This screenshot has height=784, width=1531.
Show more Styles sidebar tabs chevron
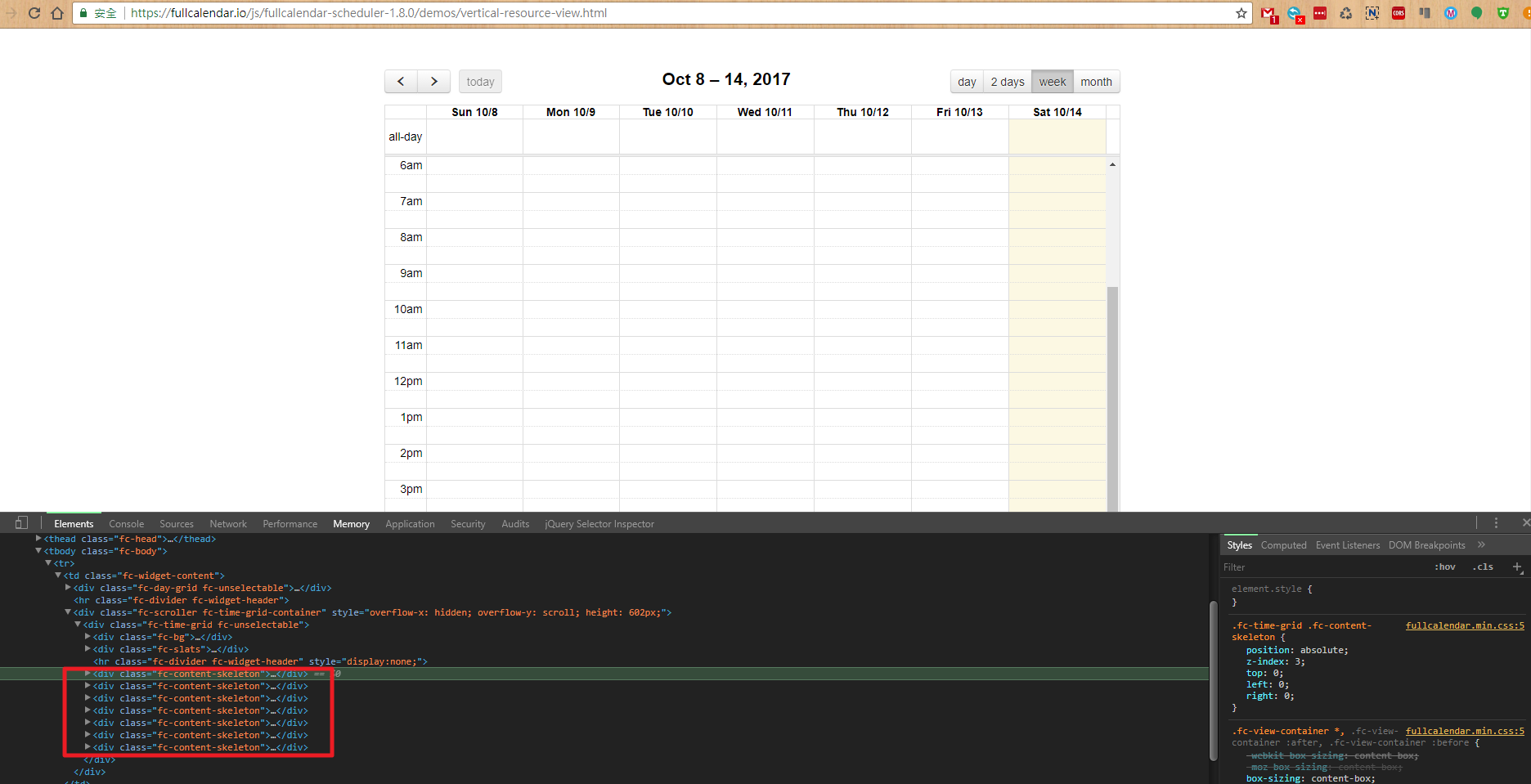[1481, 544]
